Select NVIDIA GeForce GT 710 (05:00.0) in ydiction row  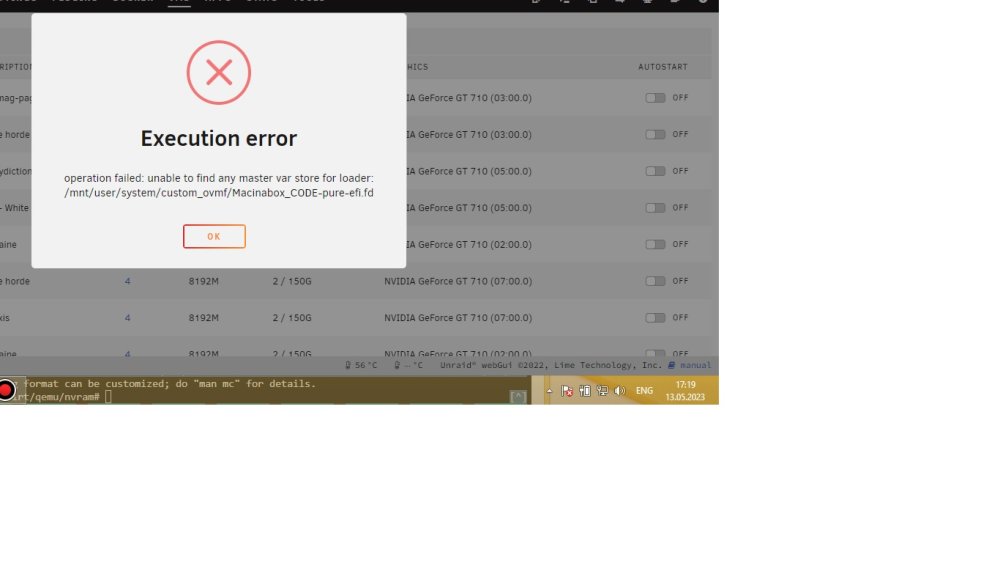[468, 171]
